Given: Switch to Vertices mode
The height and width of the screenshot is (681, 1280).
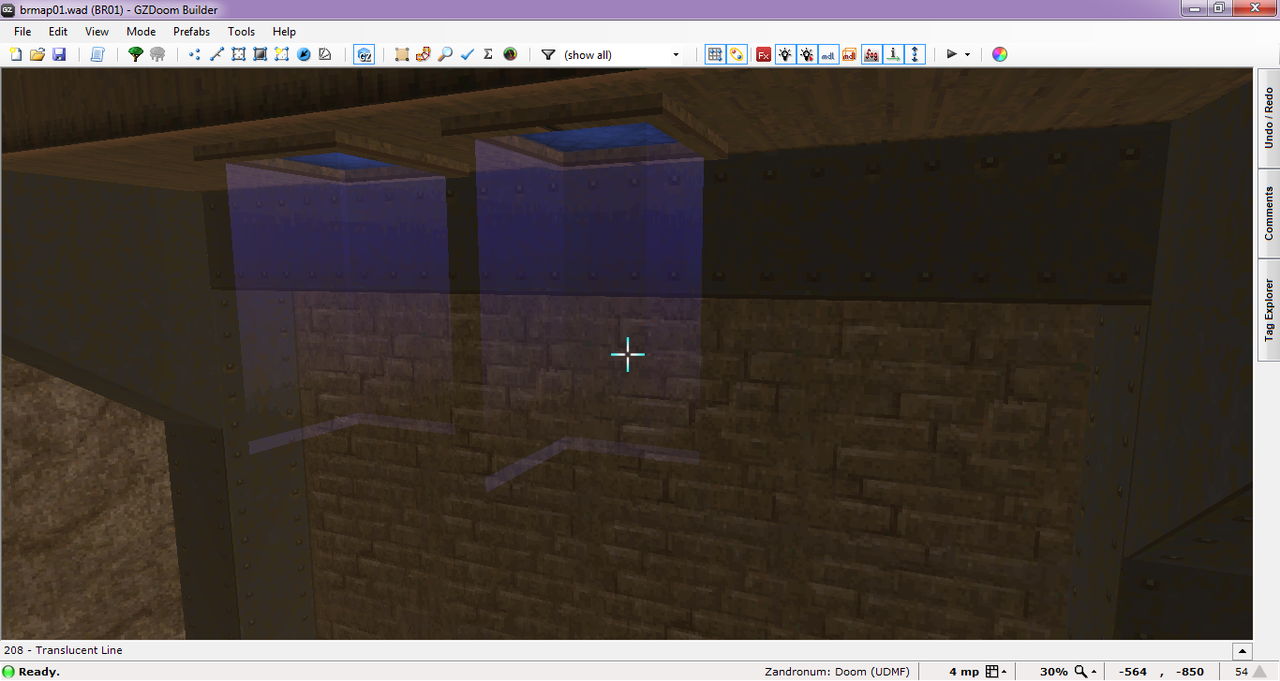Looking at the screenshot, I should pos(194,54).
